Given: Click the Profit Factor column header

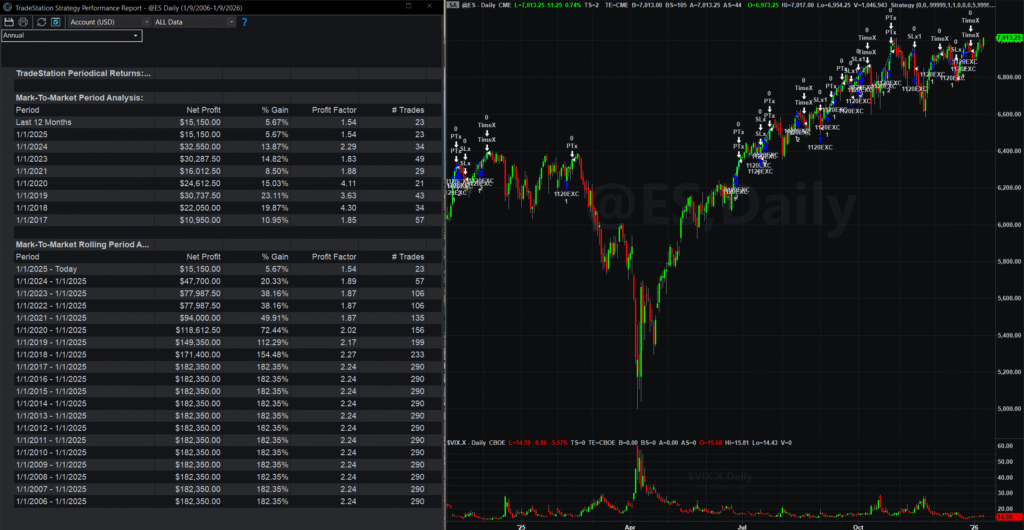Looking at the screenshot, I should click(x=335, y=109).
